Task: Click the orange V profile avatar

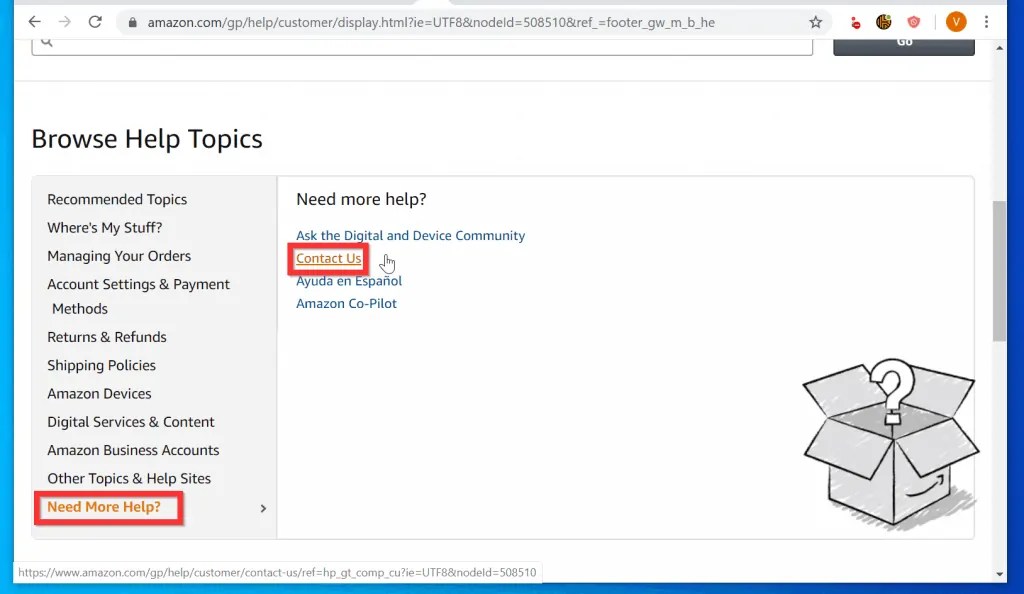Action: 957,20
